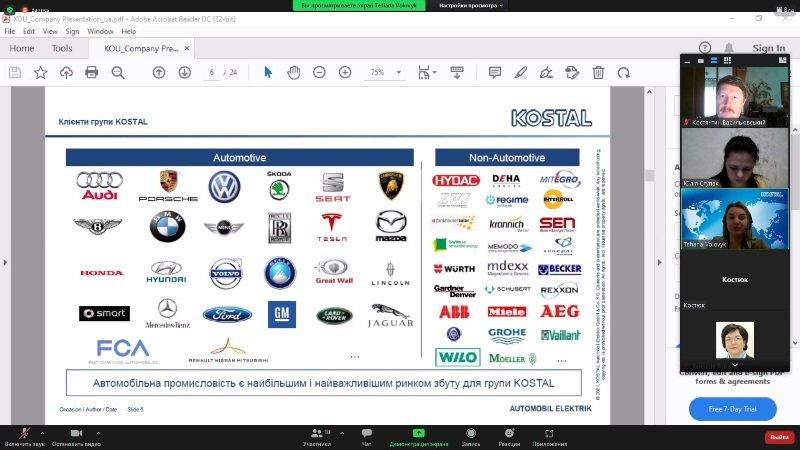Bookmark document with the star icon

click(x=40, y=72)
